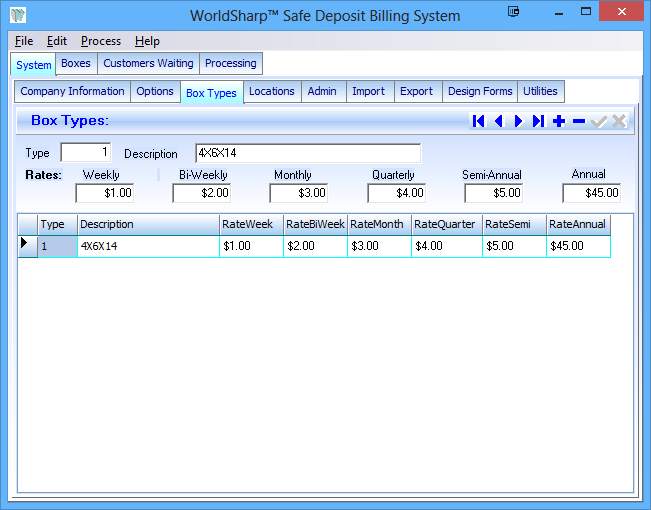This screenshot has width=651, height=510.
Task: Close the WorldSharp window
Action: [622, 12]
